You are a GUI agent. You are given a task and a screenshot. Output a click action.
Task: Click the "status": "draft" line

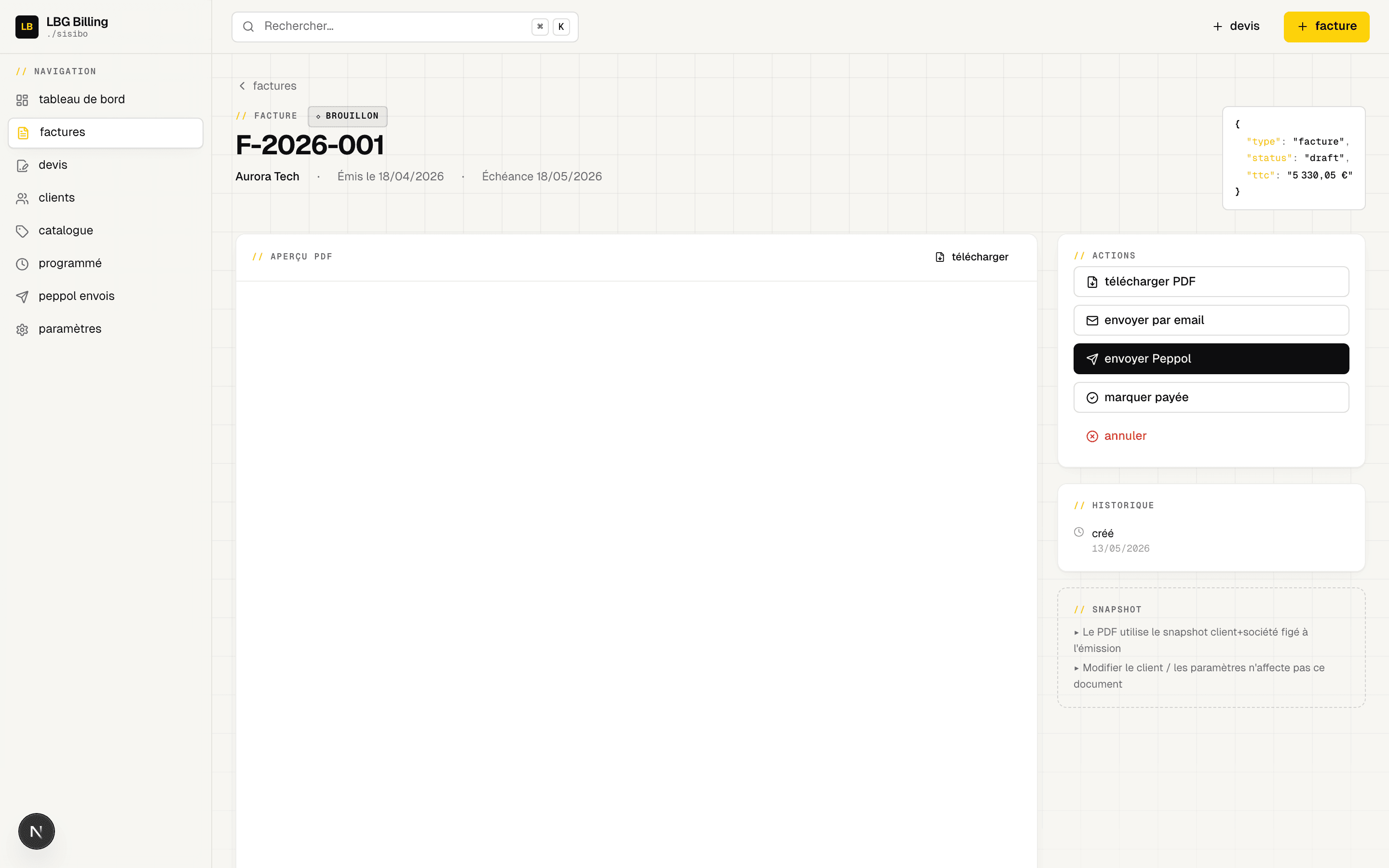tap(1297, 158)
